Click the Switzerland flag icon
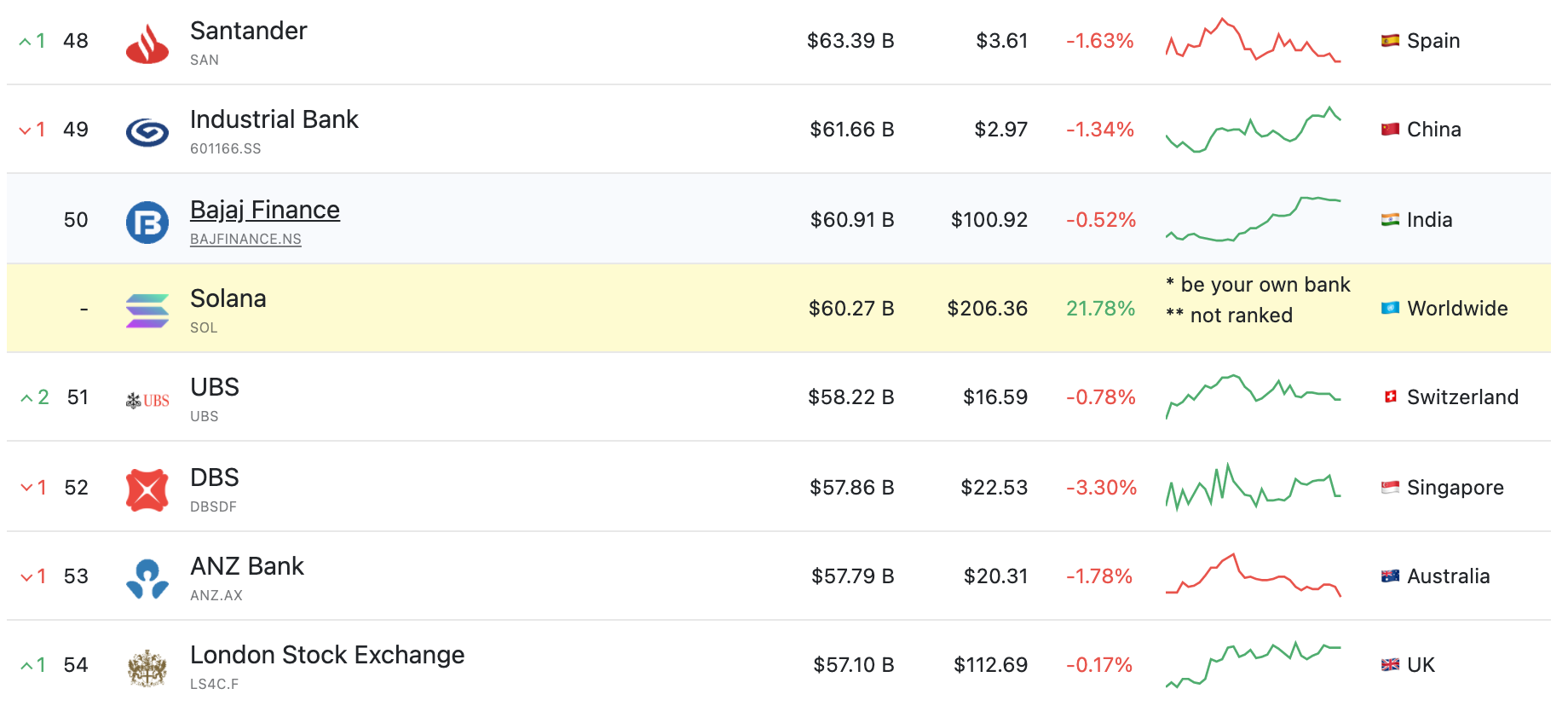This screenshot has height=706, width=1568. 1390,396
